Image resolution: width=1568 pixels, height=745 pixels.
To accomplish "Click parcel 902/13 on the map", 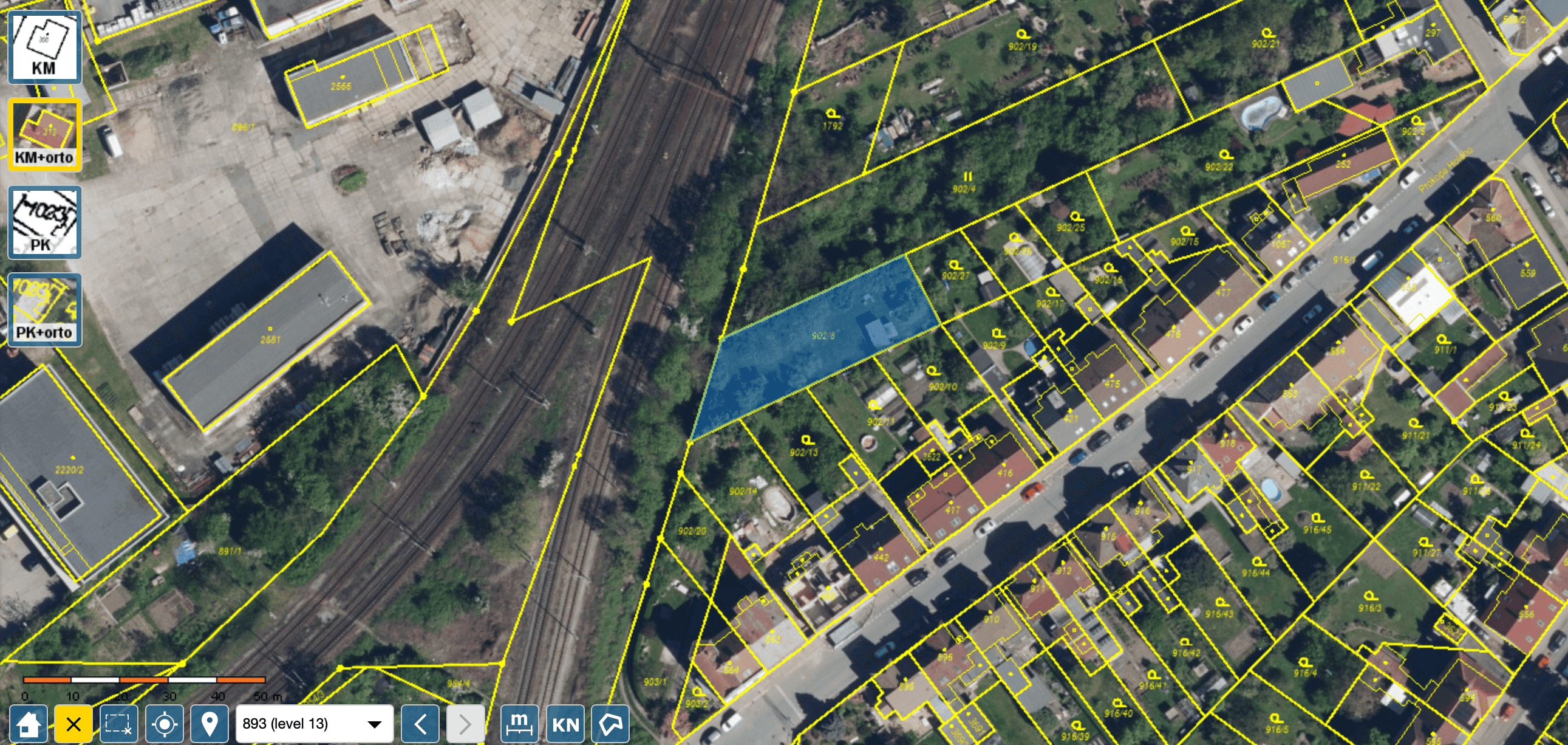I will 803,452.
